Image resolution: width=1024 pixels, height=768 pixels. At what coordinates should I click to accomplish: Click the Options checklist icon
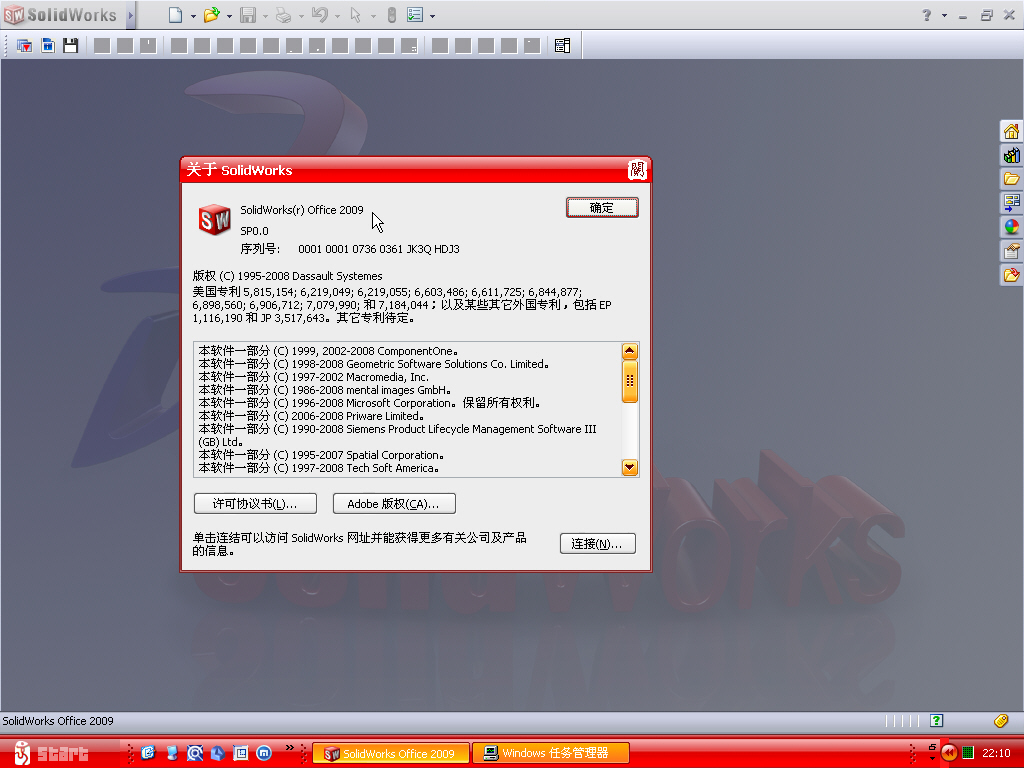click(x=415, y=15)
